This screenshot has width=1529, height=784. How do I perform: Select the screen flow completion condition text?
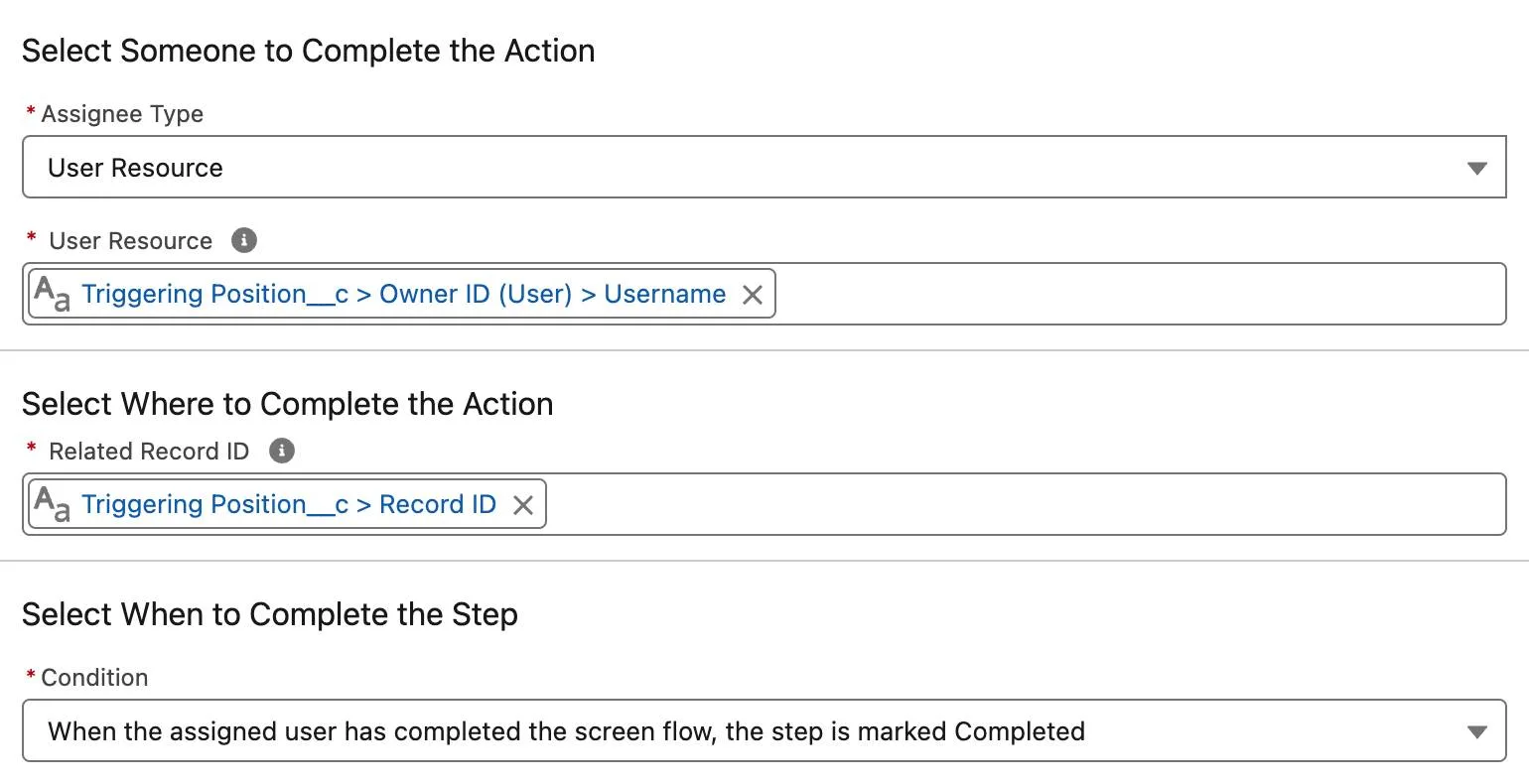click(566, 731)
